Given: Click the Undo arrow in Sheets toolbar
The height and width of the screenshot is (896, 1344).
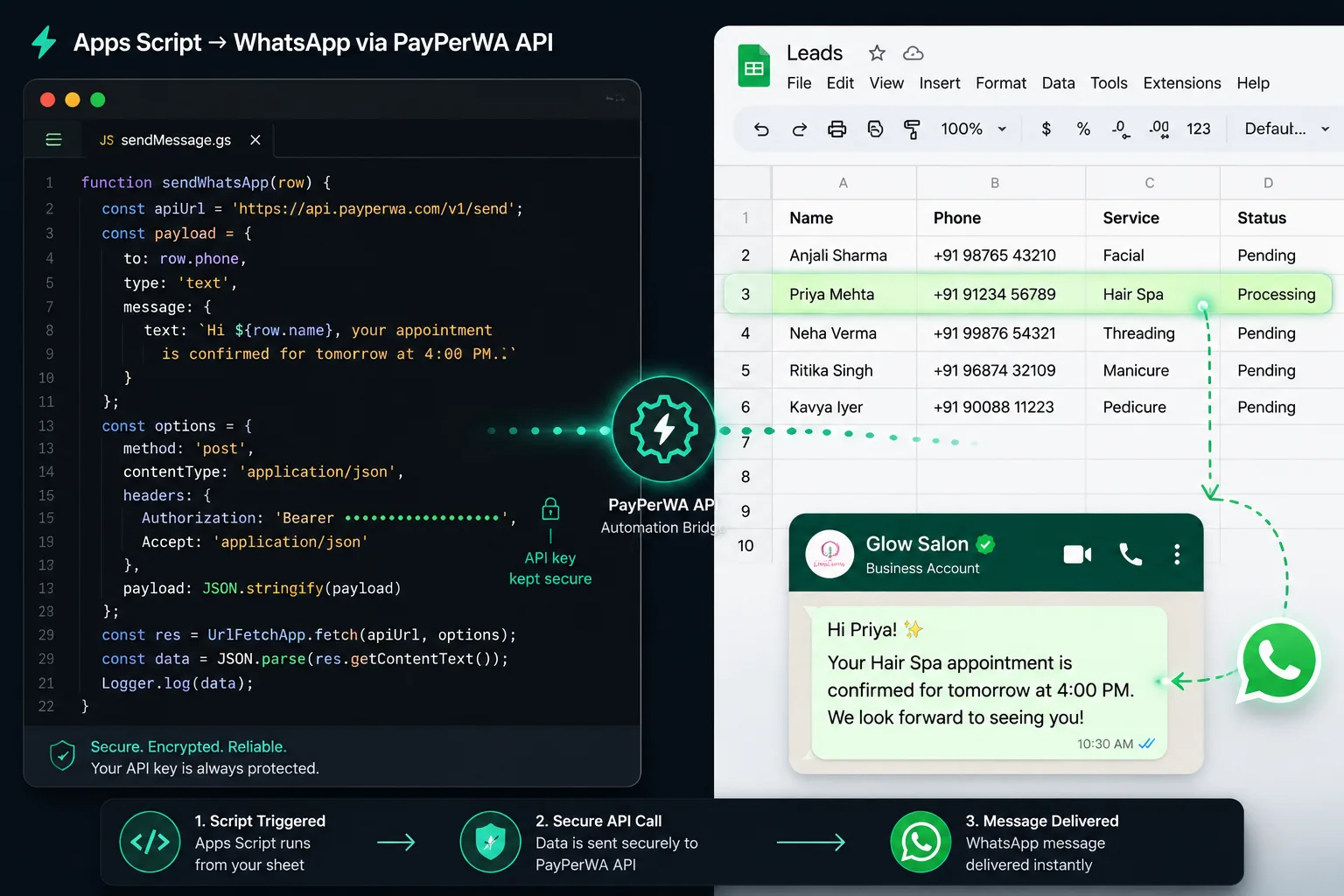Looking at the screenshot, I should click(x=761, y=129).
